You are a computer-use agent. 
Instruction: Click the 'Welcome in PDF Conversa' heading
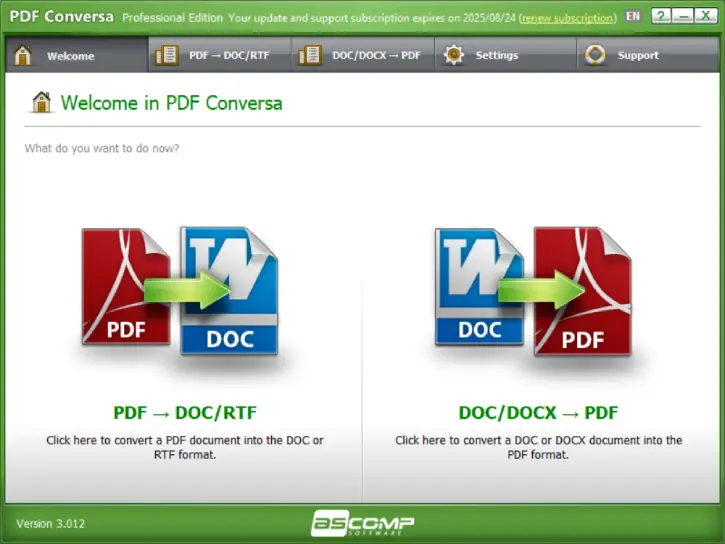pos(172,103)
